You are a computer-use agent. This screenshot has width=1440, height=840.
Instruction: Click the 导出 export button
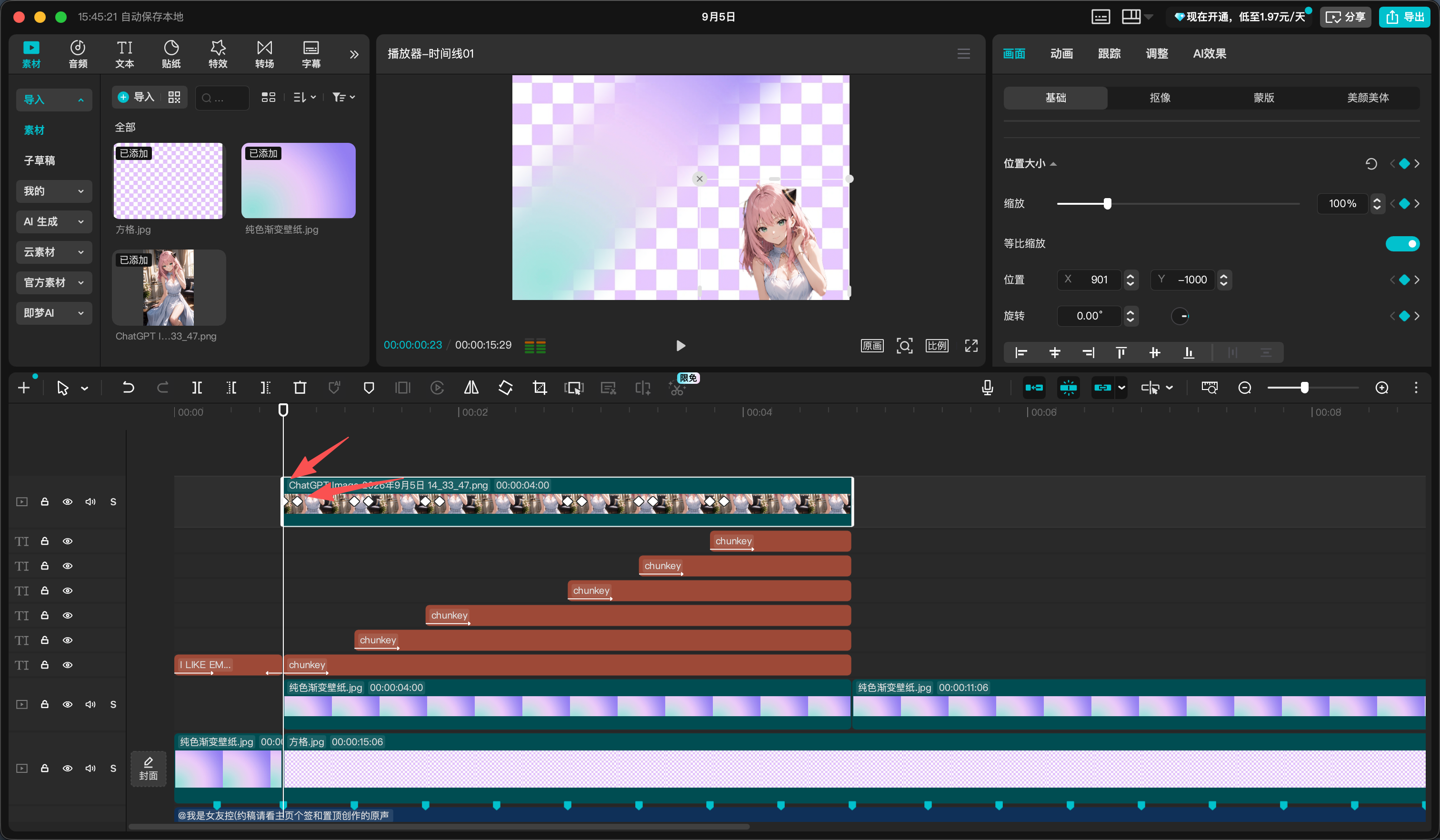click(x=1405, y=17)
